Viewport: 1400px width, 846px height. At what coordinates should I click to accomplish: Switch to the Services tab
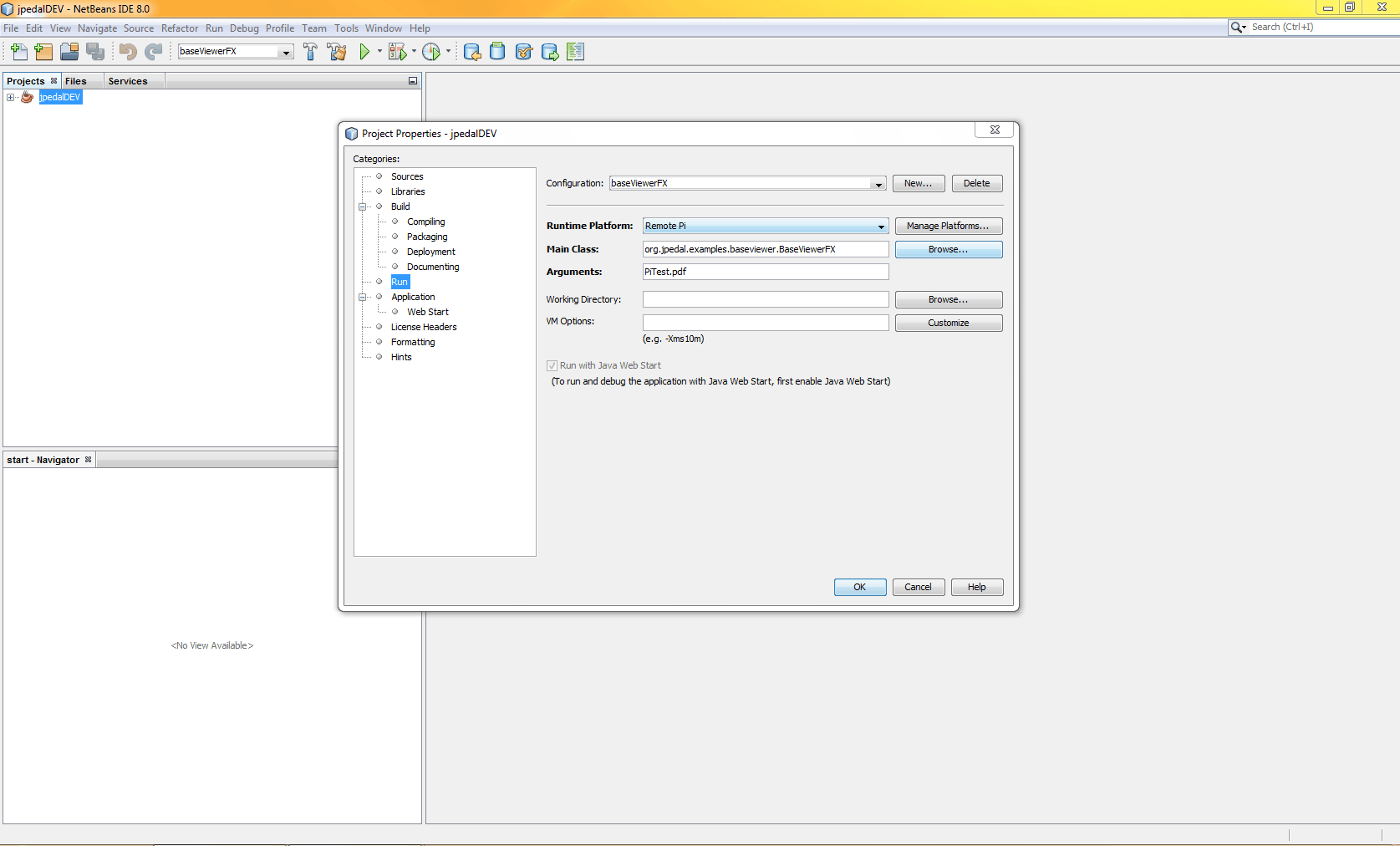click(x=128, y=81)
